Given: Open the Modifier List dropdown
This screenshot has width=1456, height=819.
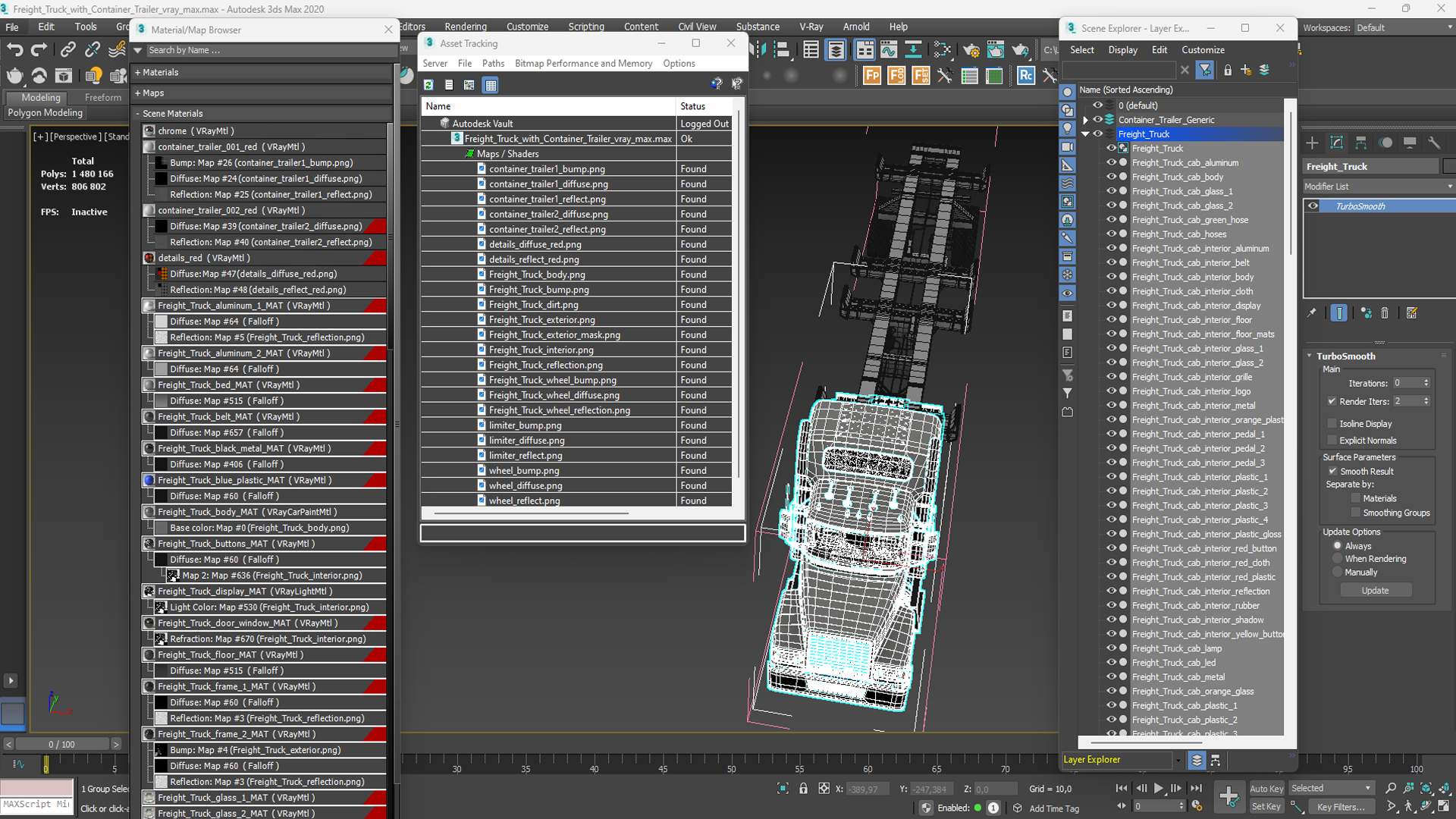Looking at the screenshot, I should pos(1378,187).
